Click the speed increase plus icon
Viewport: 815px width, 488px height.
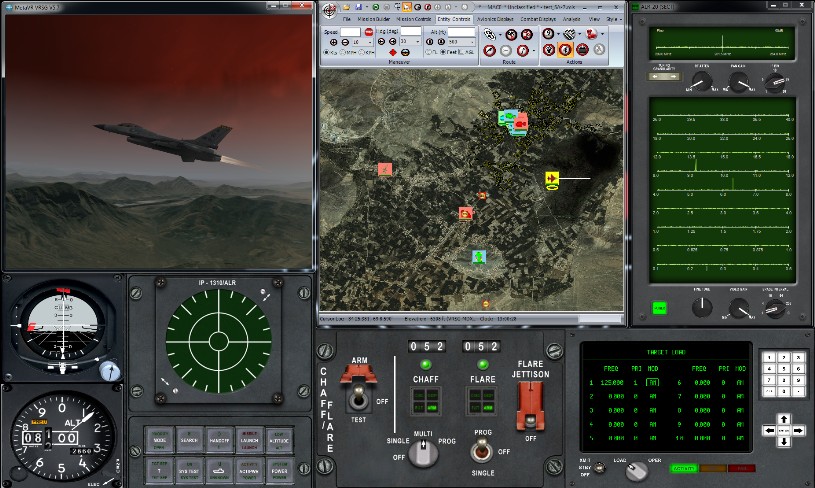coord(333,42)
